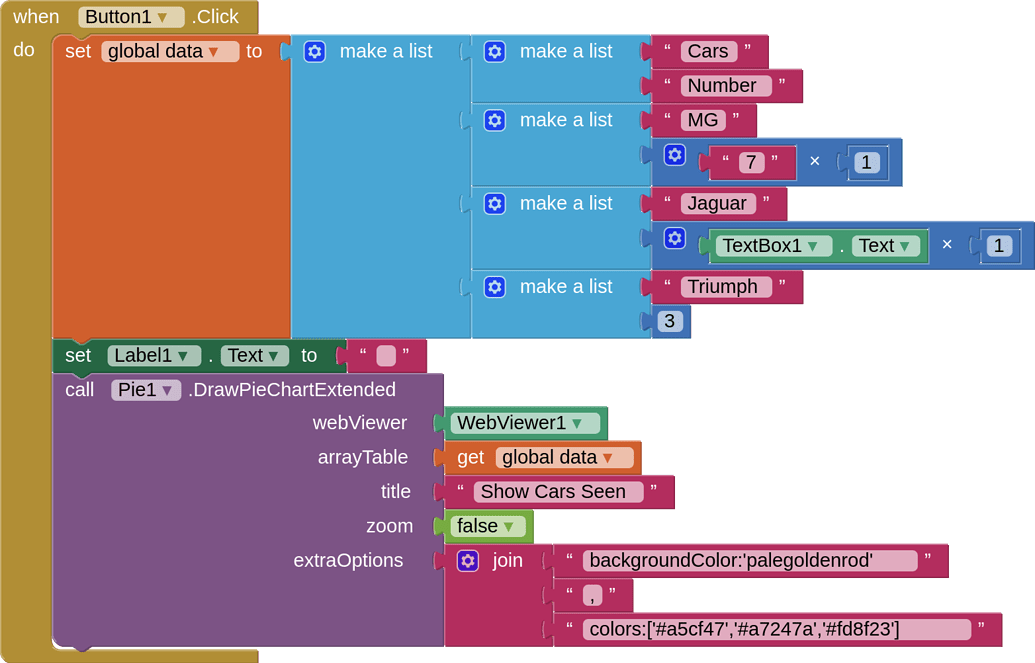Select the "when" label of the Button1.Click event block
Viewport: 1035px width, 663px height.
pos(36,17)
